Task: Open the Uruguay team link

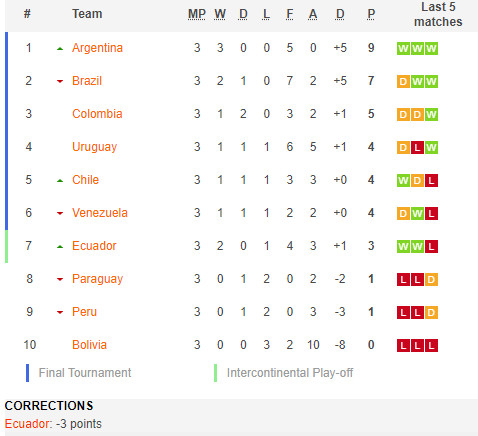Action: click(94, 147)
